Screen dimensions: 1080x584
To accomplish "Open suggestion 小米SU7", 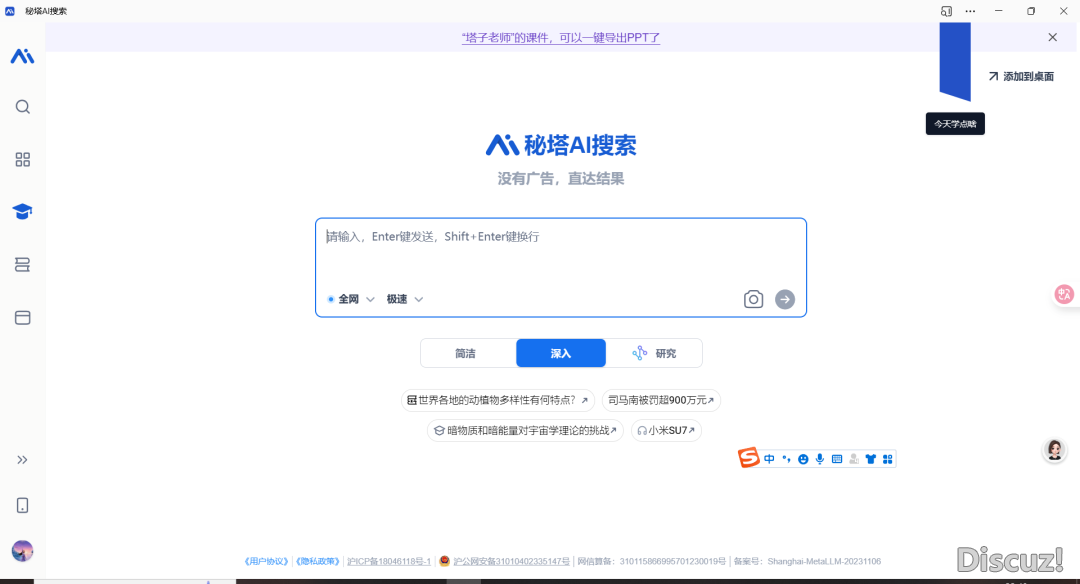I will [666, 430].
